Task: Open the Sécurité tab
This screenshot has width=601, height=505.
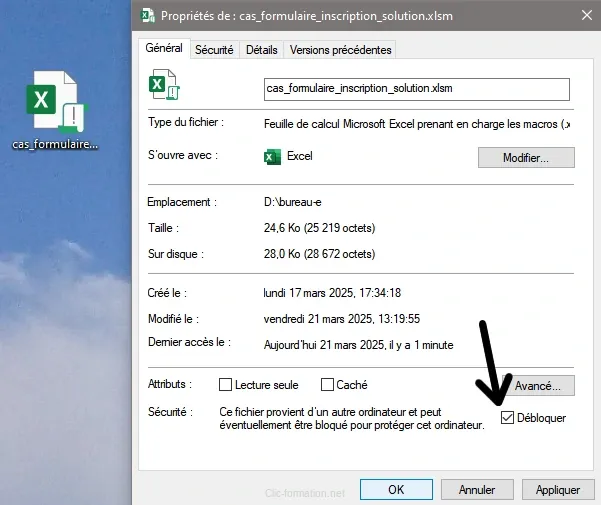Action: click(x=214, y=49)
